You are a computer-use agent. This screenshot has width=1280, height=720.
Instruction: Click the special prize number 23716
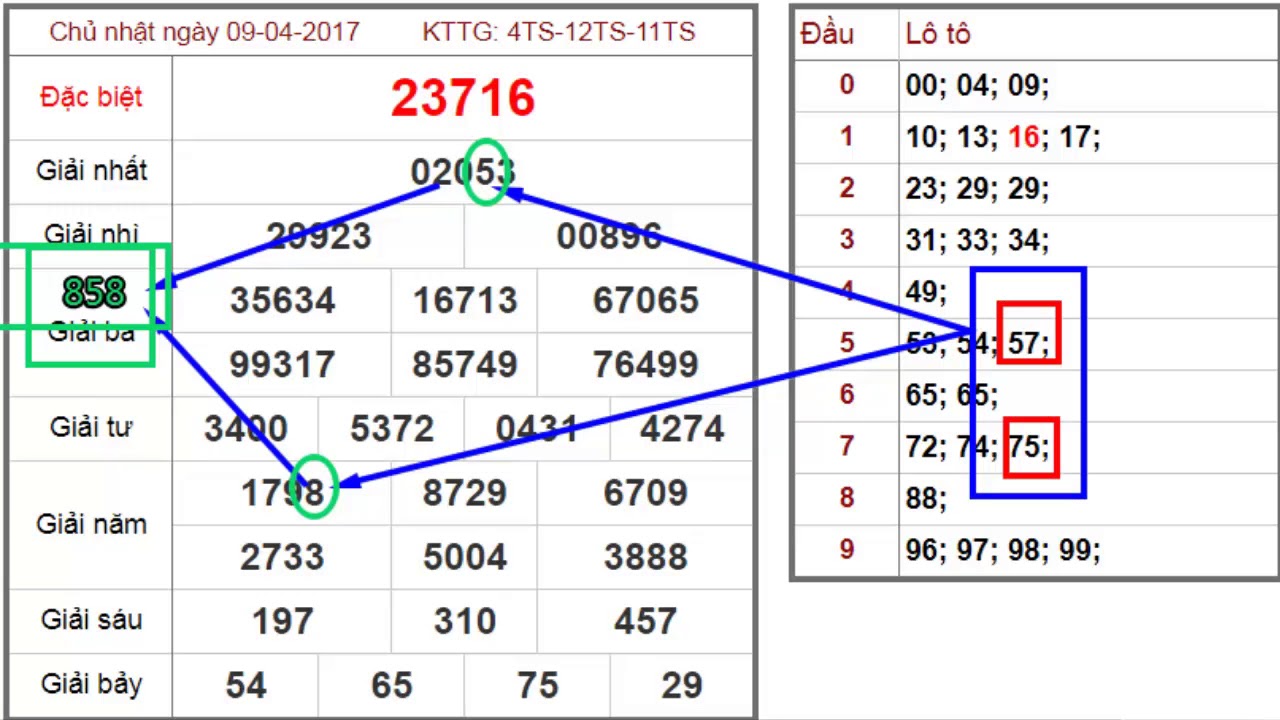[x=463, y=98]
